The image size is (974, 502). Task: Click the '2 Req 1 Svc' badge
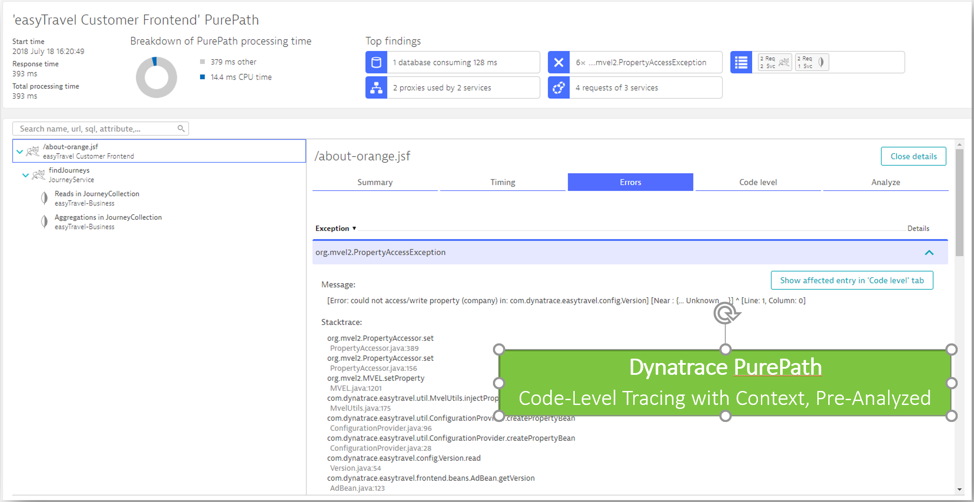click(811, 62)
